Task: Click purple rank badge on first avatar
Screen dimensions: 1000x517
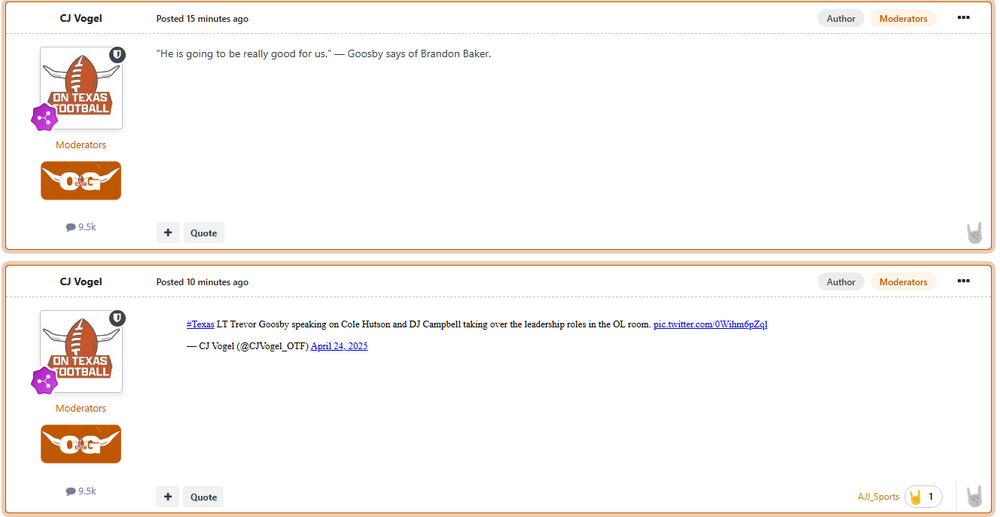Action: (x=44, y=117)
